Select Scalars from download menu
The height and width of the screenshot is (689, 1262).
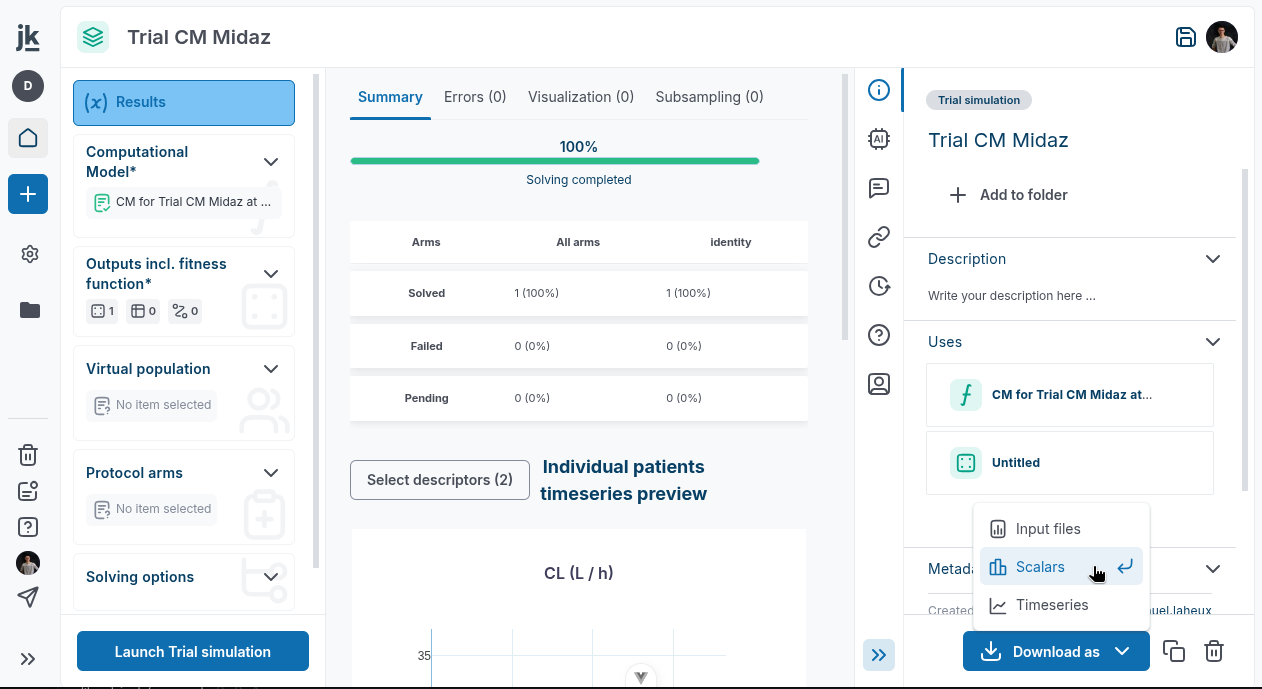1040,567
